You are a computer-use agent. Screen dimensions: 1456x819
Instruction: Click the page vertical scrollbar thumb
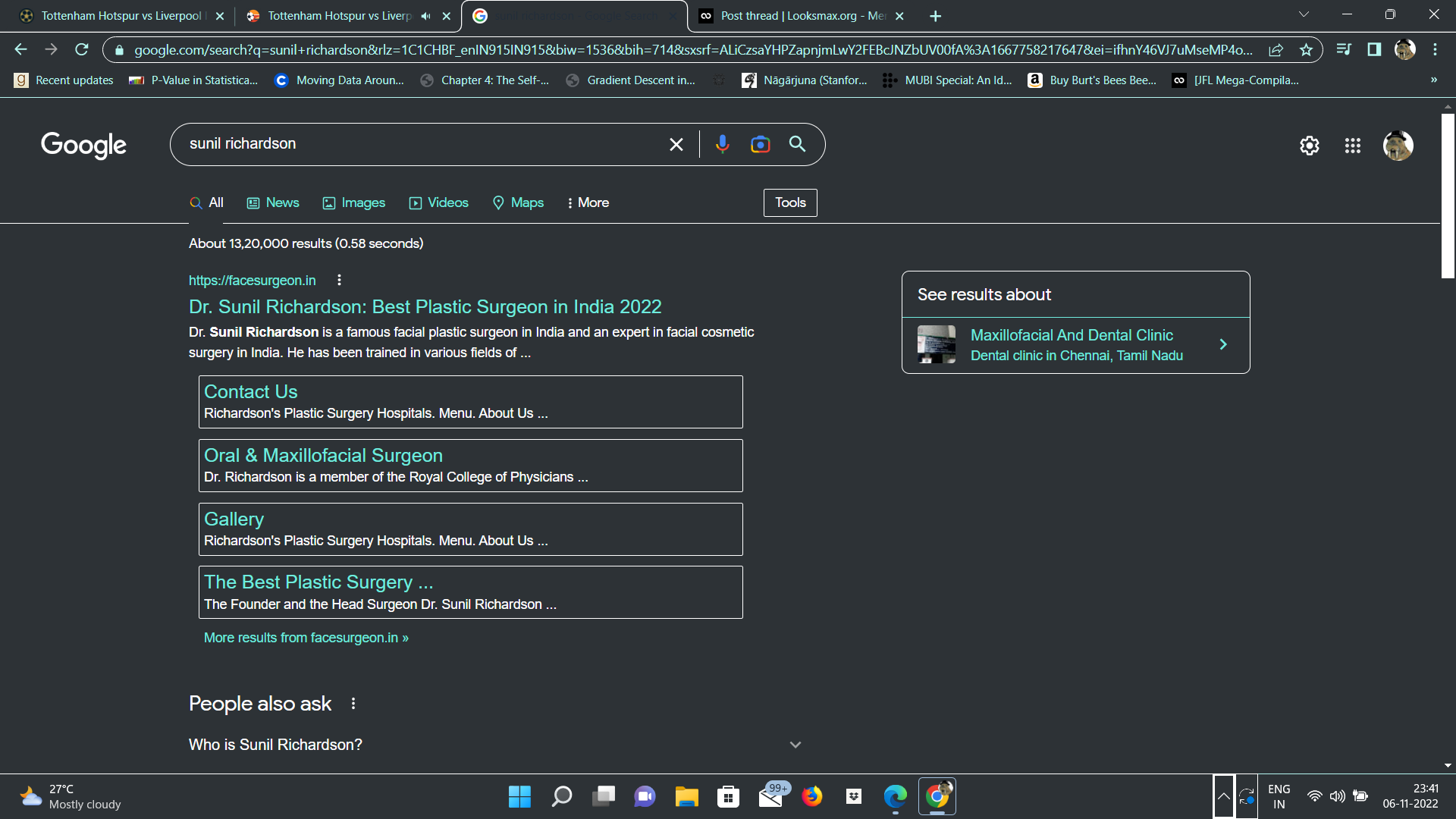coord(1448,196)
